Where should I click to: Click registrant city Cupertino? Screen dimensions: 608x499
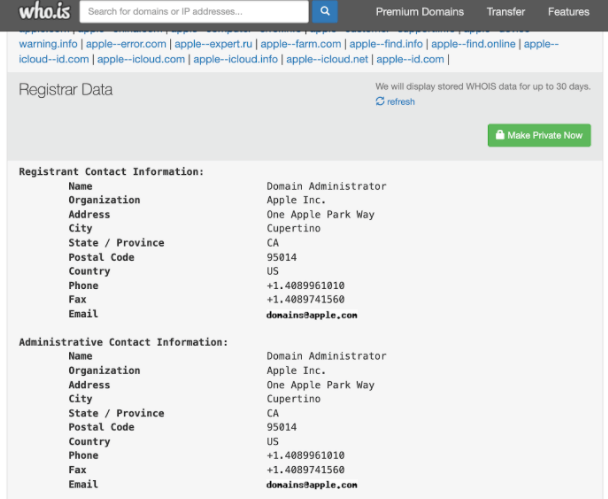click(294, 228)
